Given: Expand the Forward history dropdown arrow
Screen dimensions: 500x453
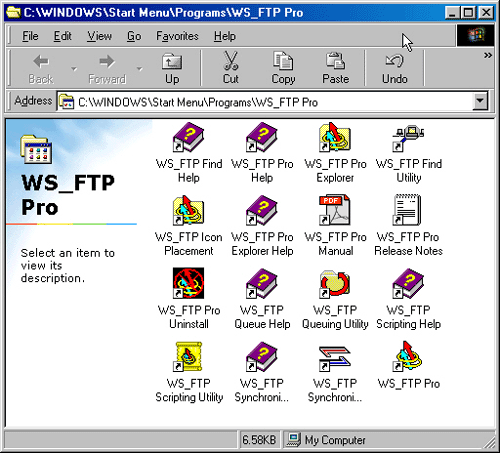Looking at the screenshot, I should coord(140,69).
